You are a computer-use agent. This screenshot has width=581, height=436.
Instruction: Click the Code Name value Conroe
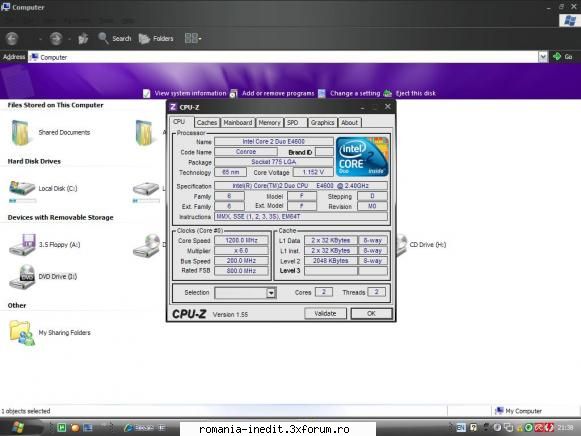click(x=246, y=152)
